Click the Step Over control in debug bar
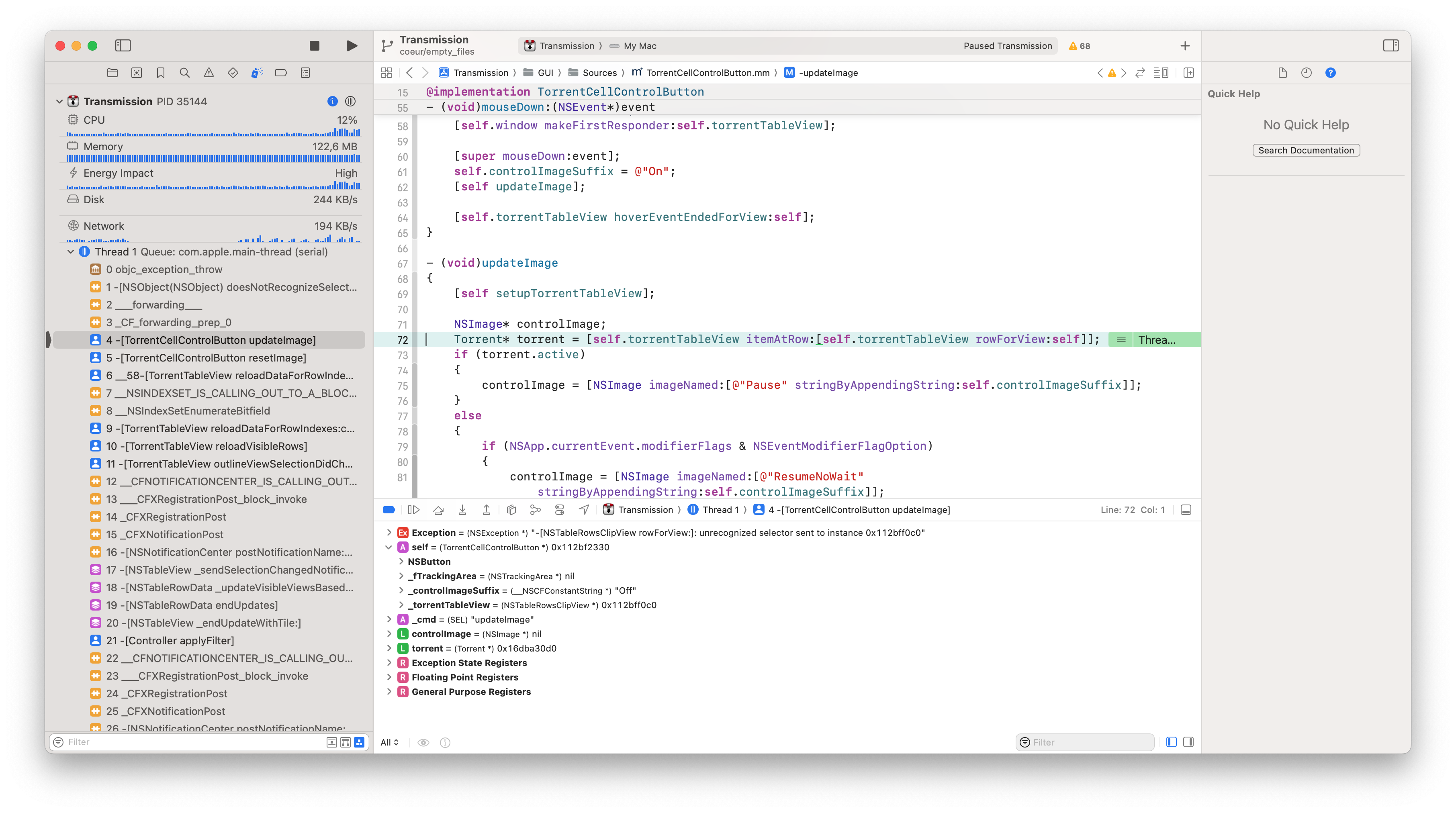 coord(438,509)
